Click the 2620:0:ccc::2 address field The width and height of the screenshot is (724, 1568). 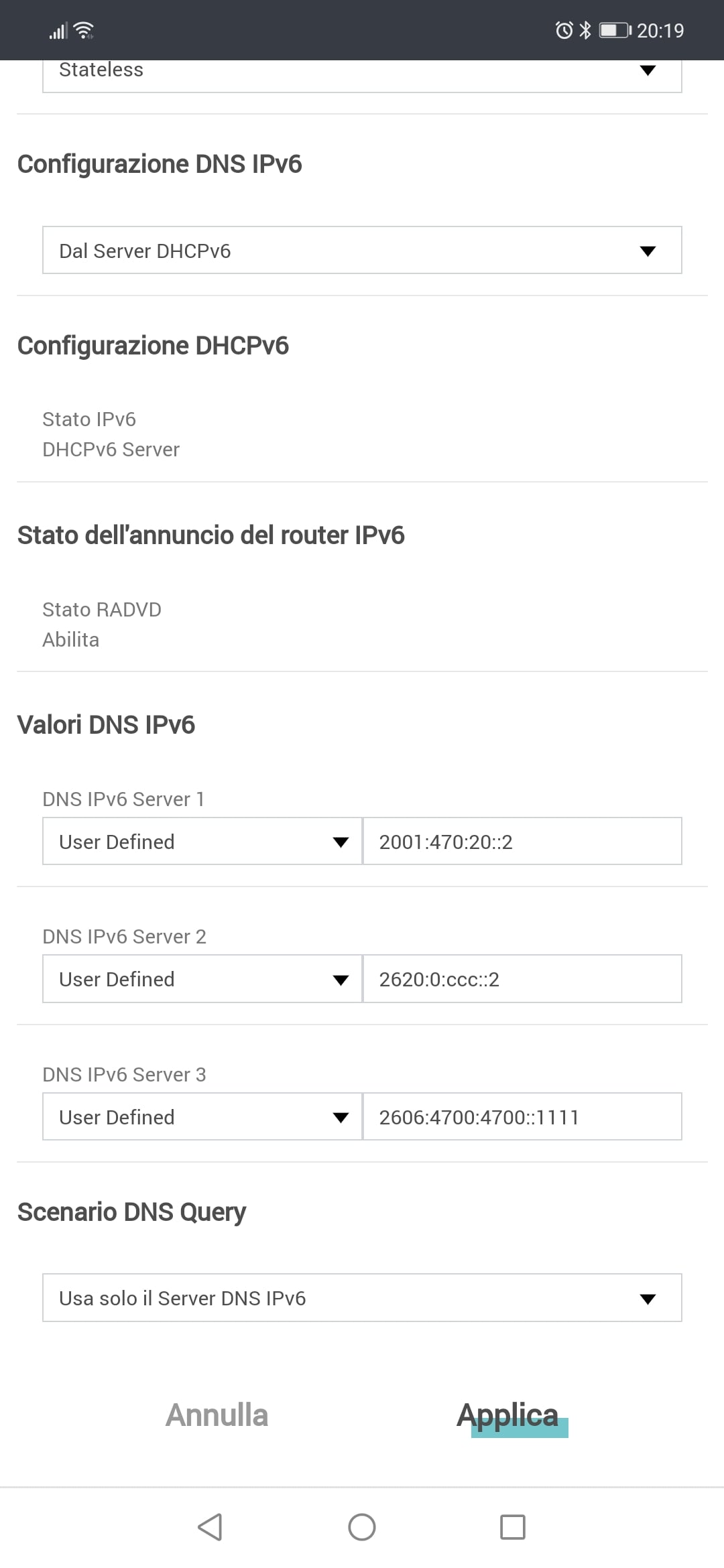pyautogui.click(x=522, y=979)
